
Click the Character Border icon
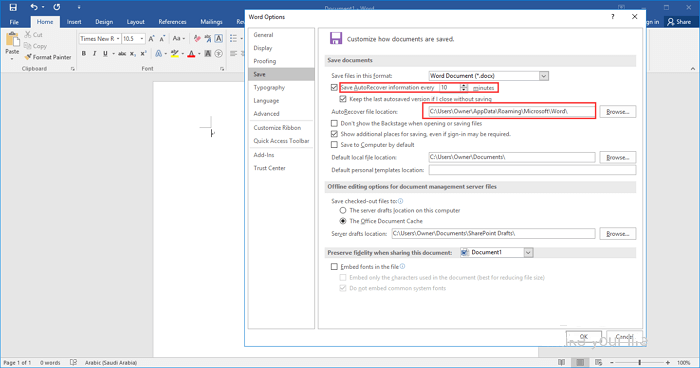point(219,39)
